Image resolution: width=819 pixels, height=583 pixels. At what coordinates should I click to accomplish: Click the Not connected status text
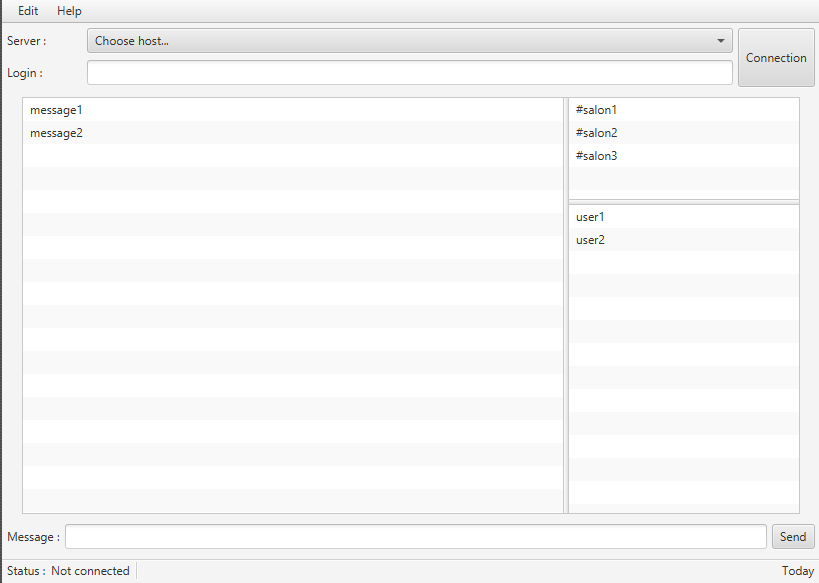tap(90, 571)
